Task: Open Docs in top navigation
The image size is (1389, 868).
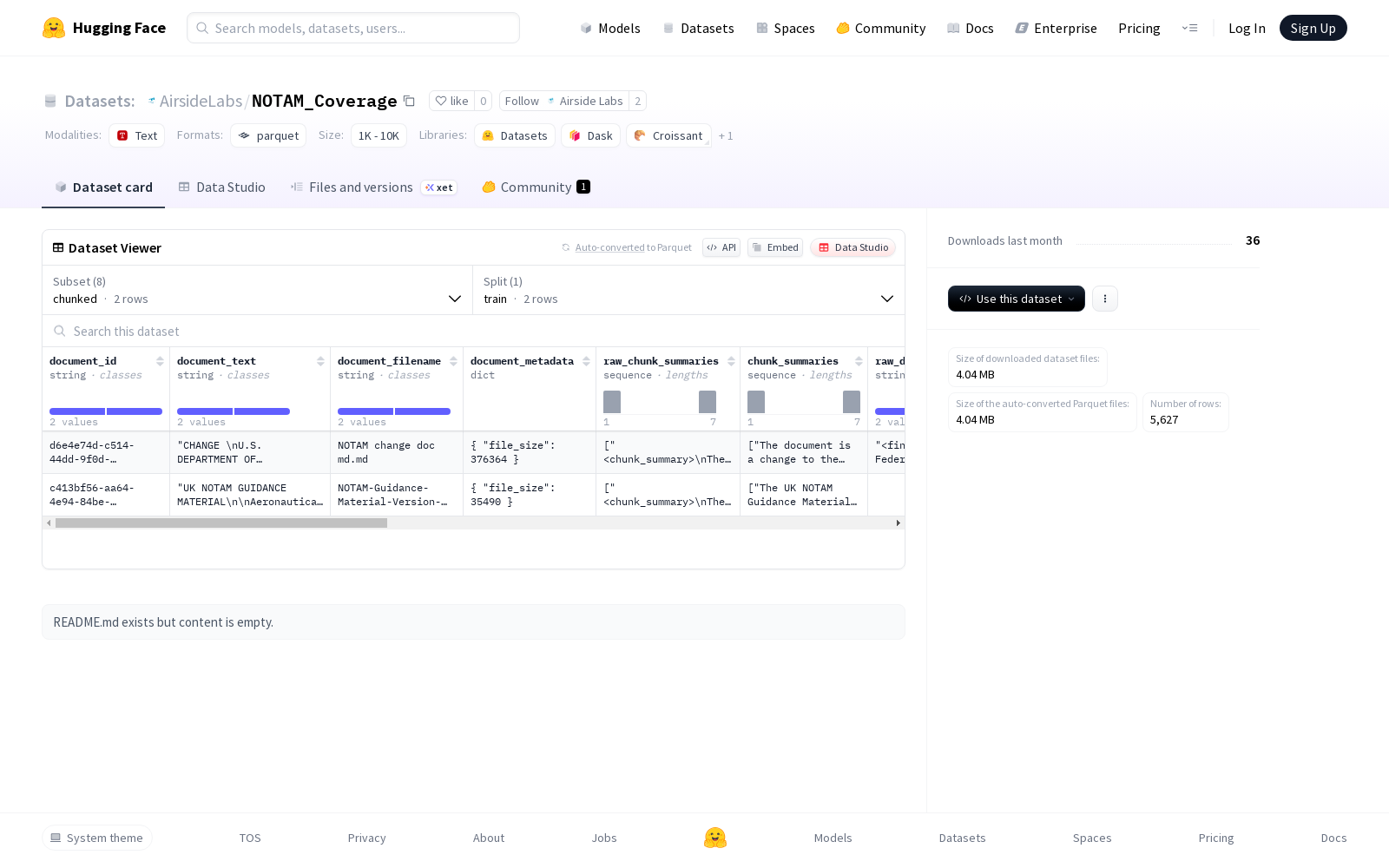Action: click(x=971, y=28)
